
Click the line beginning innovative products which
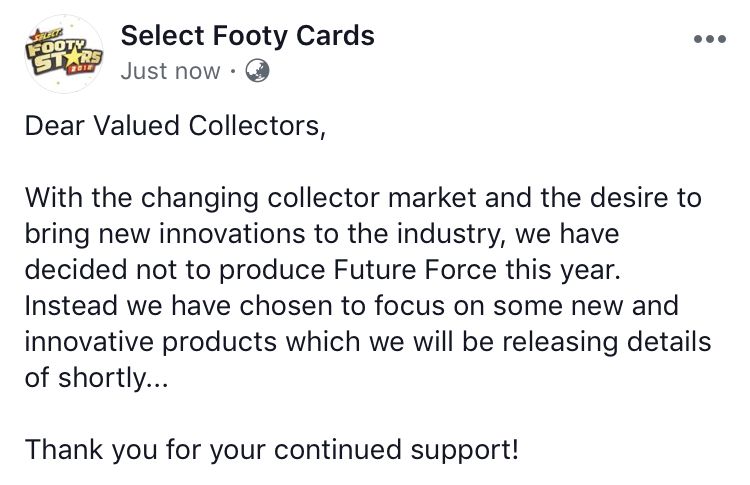[x=368, y=342]
